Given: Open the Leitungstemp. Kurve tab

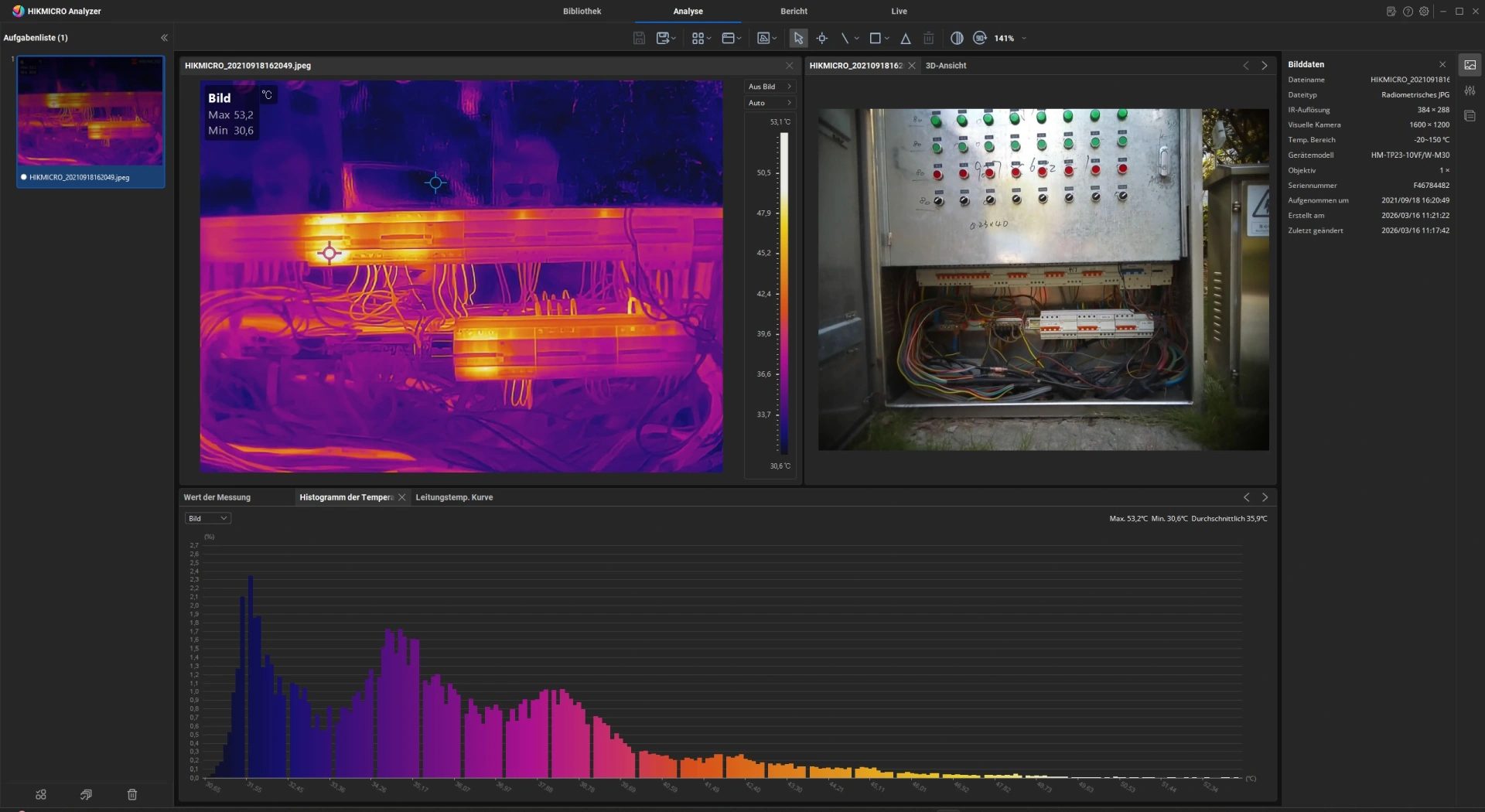Looking at the screenshot, I should [454, 497].
